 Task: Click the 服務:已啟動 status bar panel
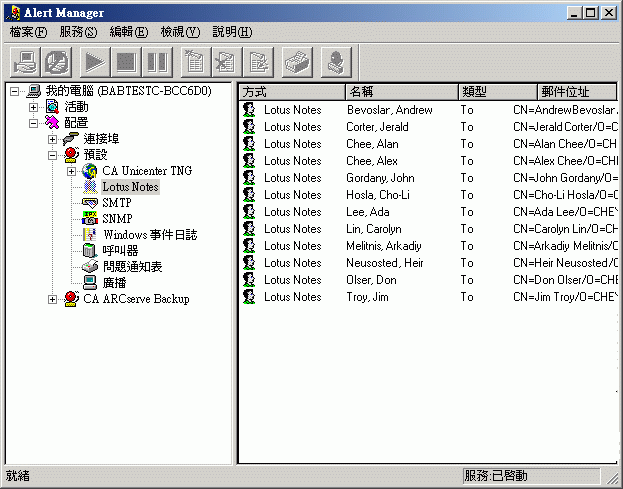(x=531, y=476)
